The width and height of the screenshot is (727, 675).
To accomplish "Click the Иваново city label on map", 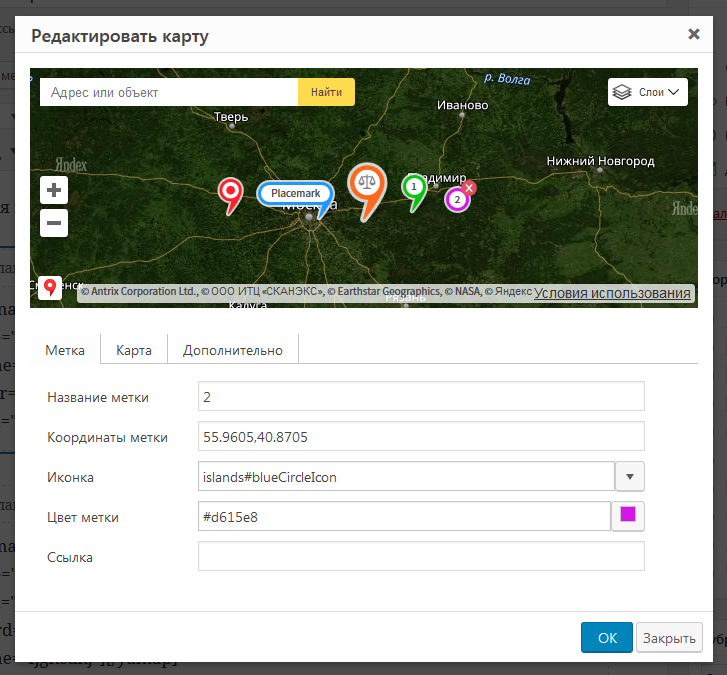I will [x=463, y=105].
